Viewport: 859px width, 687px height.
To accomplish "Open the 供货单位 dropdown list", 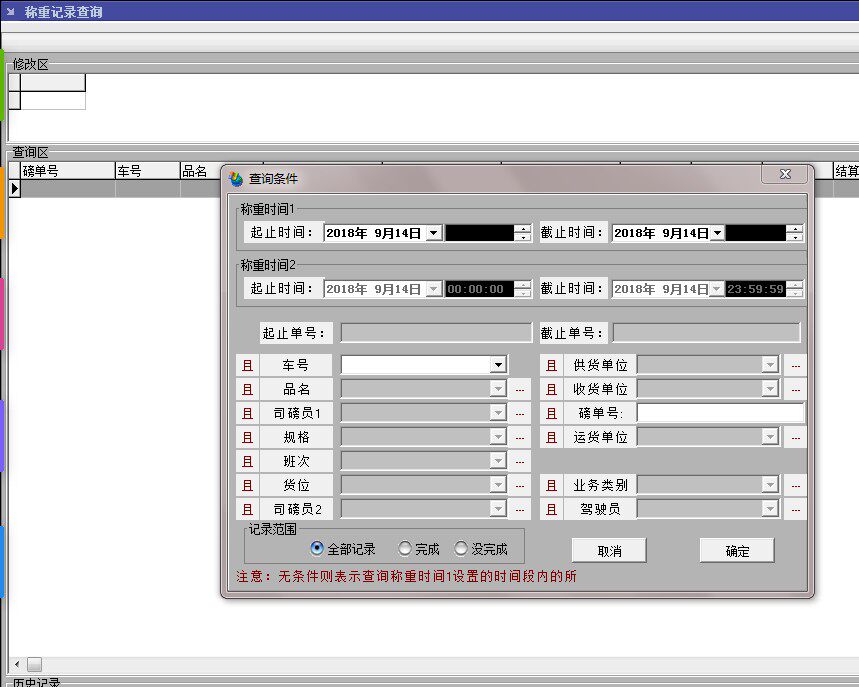I will [770, 365].
